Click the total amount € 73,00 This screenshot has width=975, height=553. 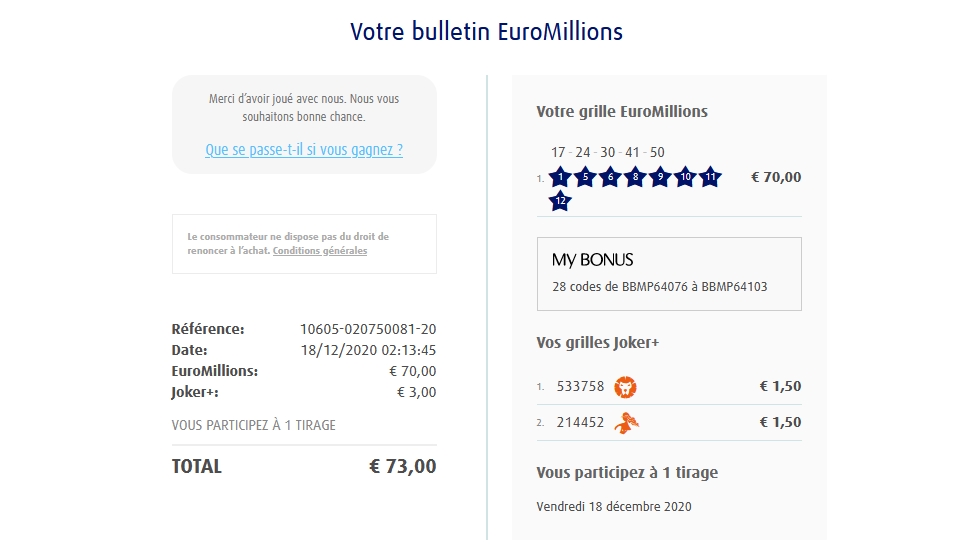(x=402, y=466)
